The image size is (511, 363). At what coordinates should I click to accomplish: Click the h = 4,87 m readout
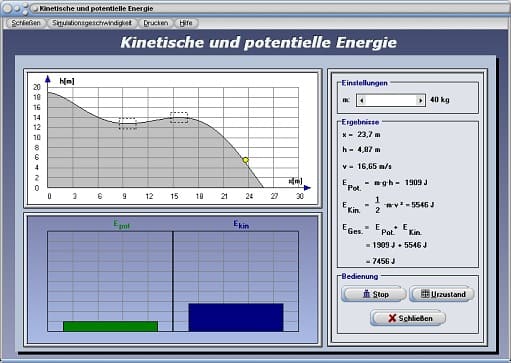(362, 150)
